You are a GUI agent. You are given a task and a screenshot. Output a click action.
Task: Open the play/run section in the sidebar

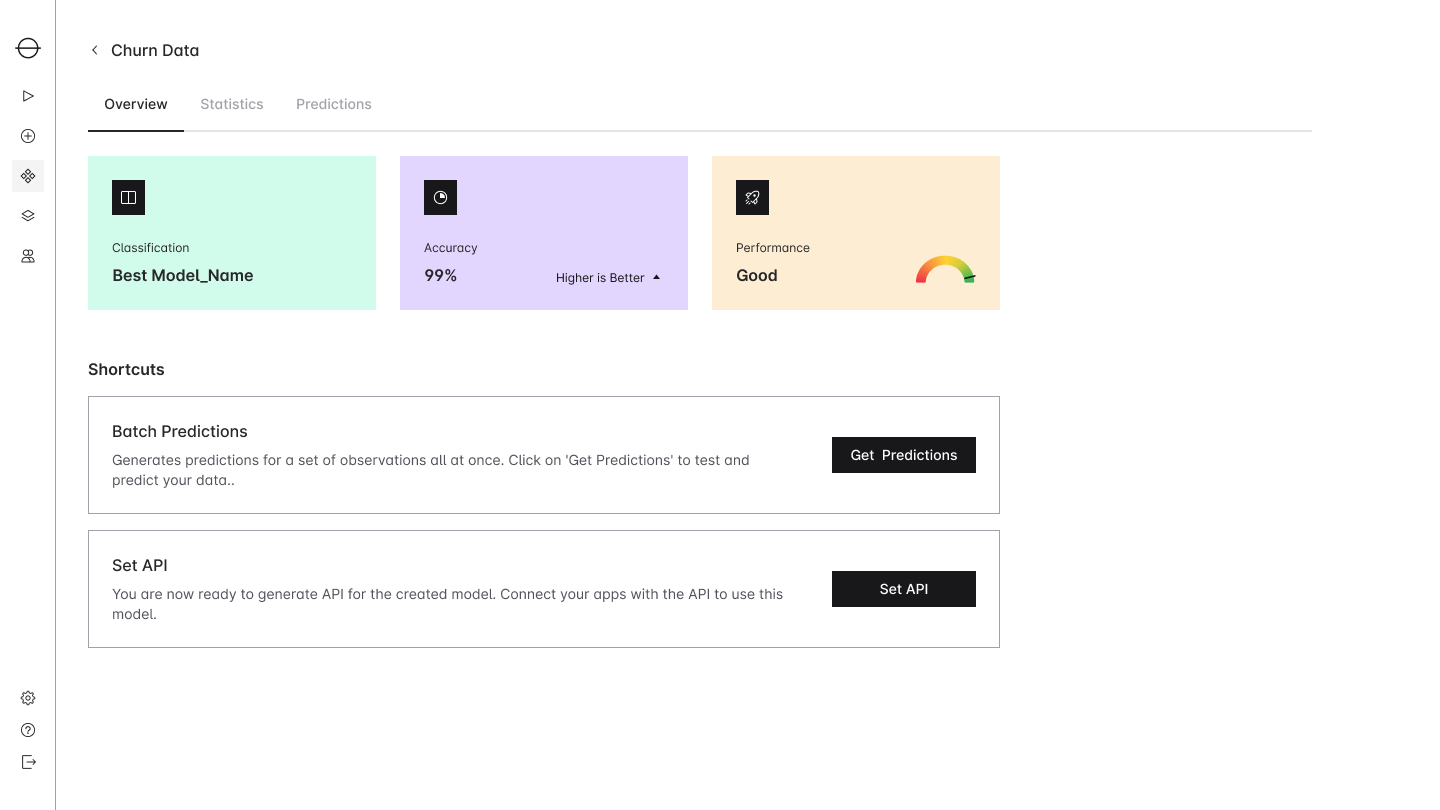click(28, 96)
